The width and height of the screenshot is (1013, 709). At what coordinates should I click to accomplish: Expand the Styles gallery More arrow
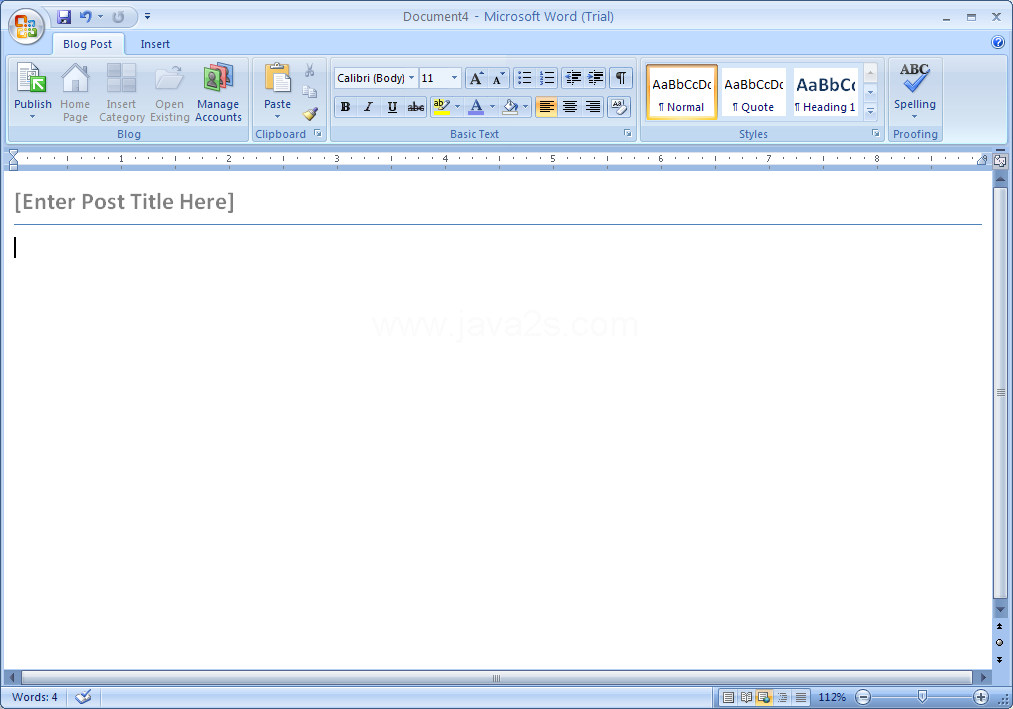point(870,111)
